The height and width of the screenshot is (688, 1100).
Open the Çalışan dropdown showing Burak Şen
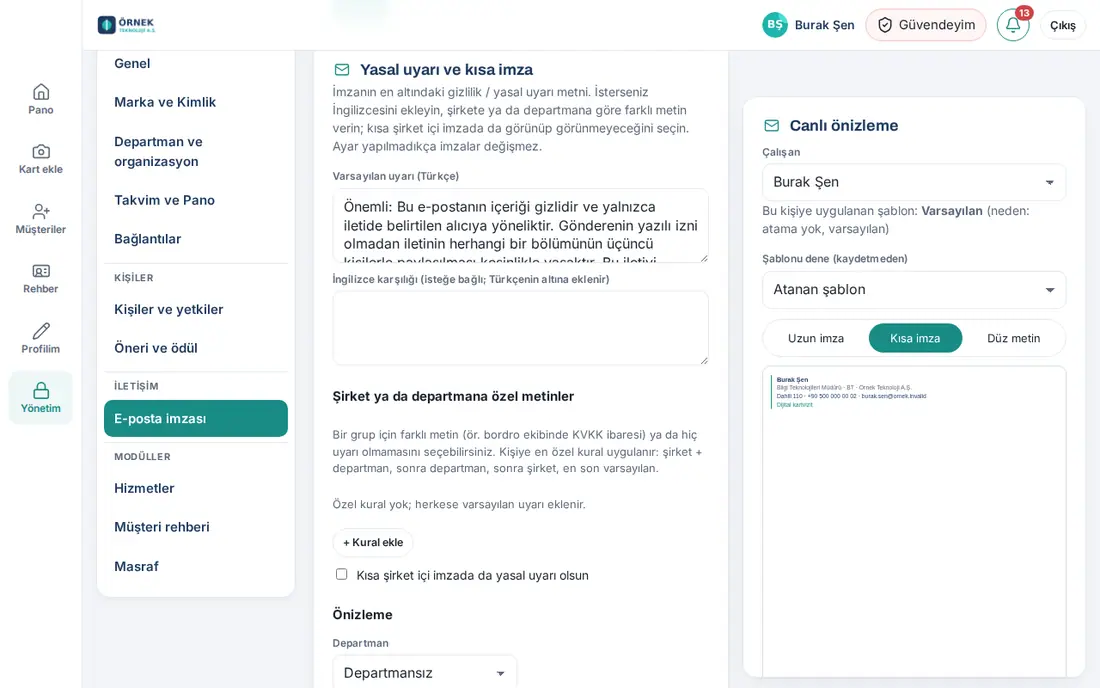913,182
